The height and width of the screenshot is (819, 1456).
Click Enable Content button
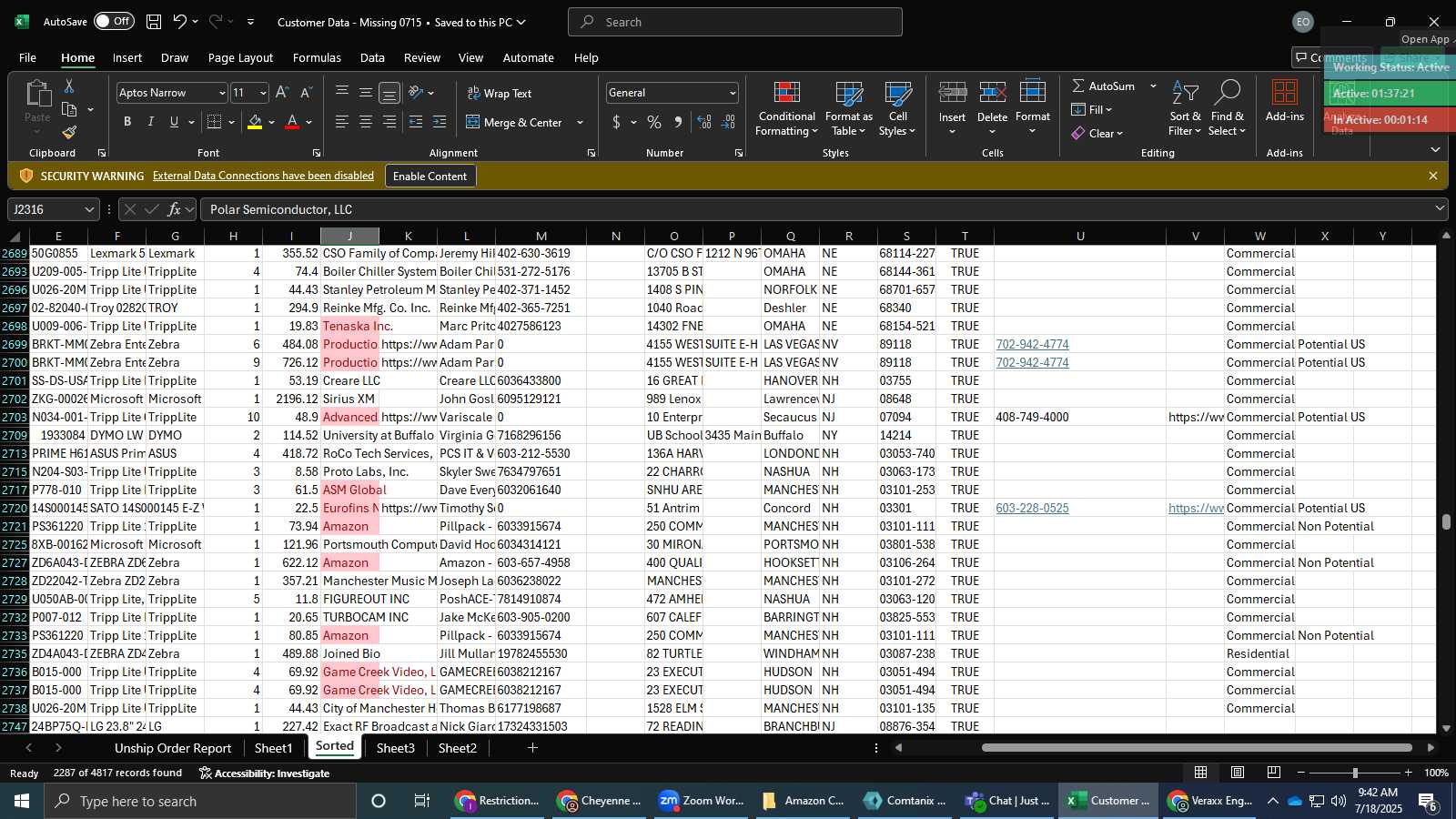(x=430, y=176)
